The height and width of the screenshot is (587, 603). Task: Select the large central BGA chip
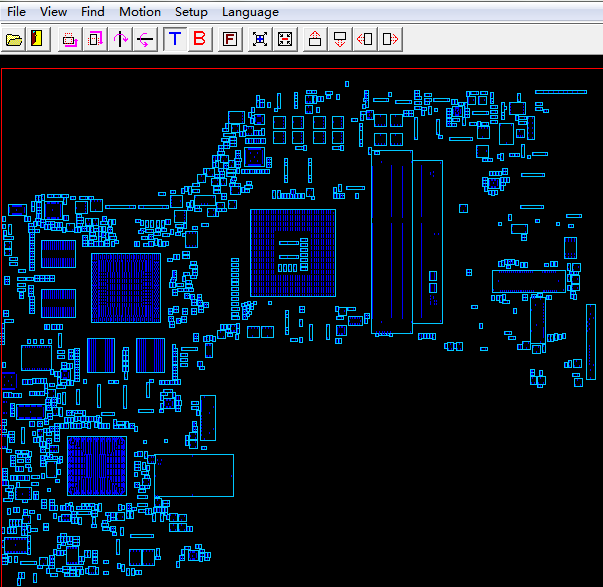point(293,253)
